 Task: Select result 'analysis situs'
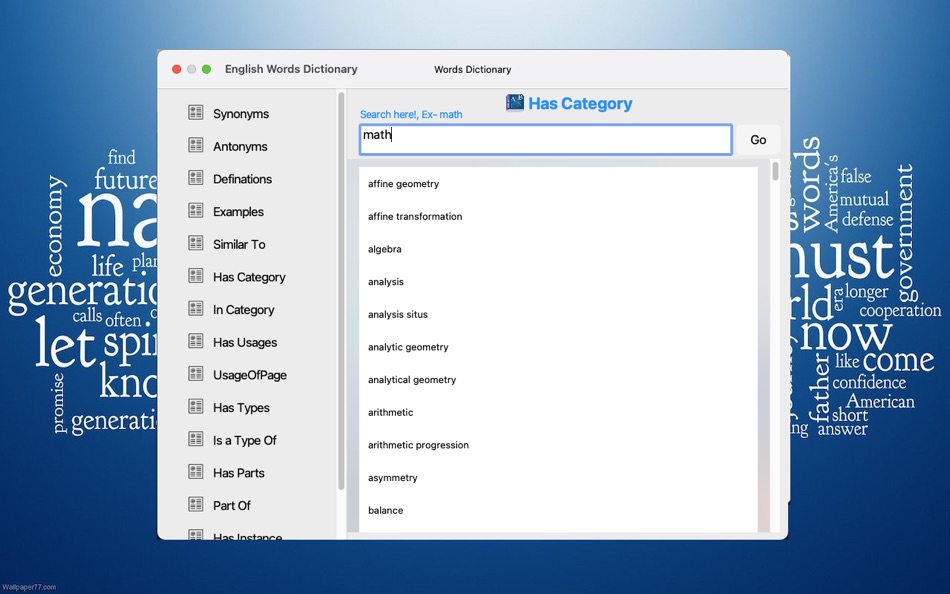(x=397, y=315)
